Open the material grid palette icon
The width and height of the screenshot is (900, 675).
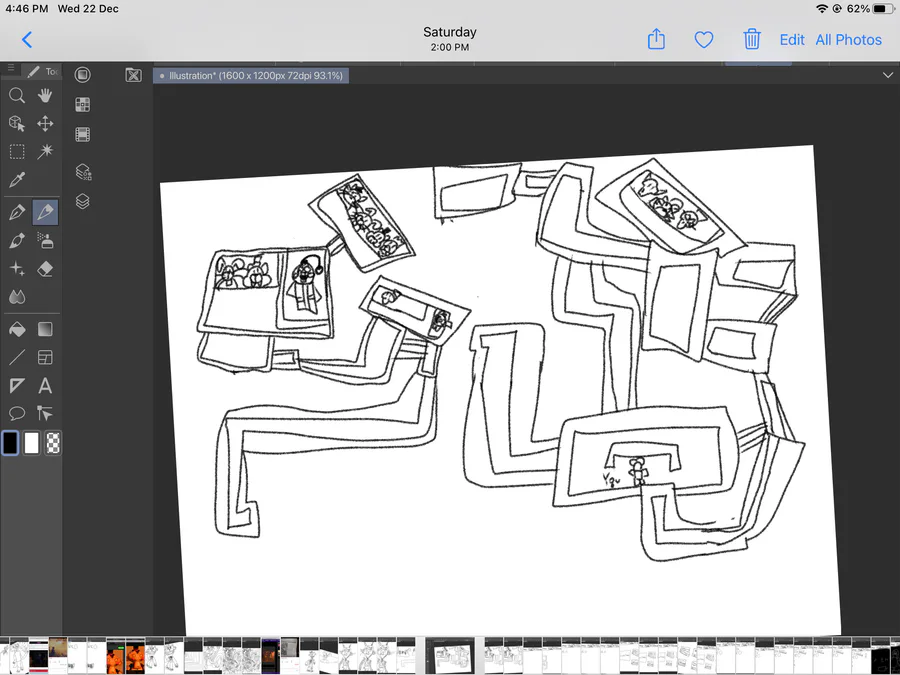pos(83,104)
